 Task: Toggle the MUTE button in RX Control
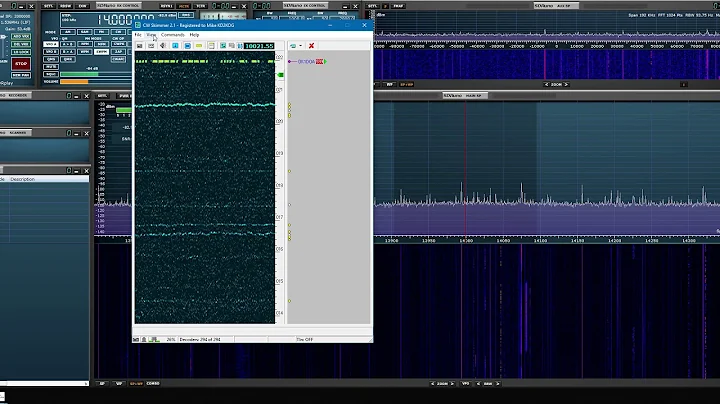point(51,67)
